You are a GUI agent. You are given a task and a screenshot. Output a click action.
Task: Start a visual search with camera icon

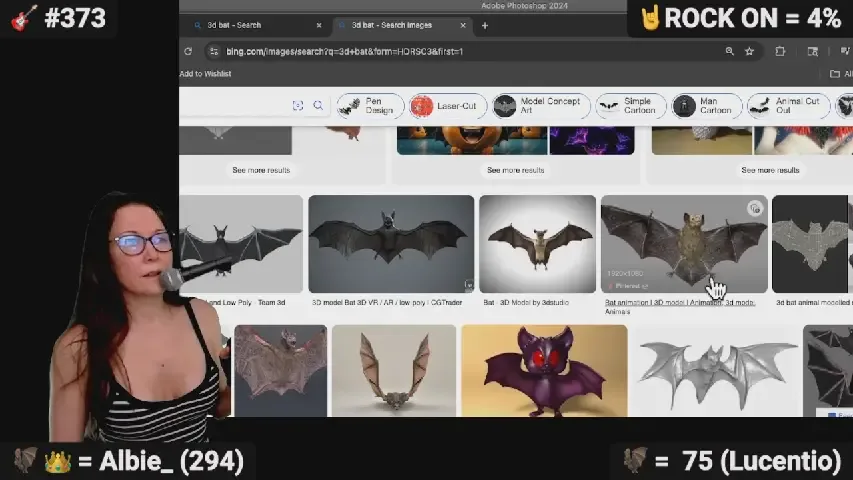298,106
